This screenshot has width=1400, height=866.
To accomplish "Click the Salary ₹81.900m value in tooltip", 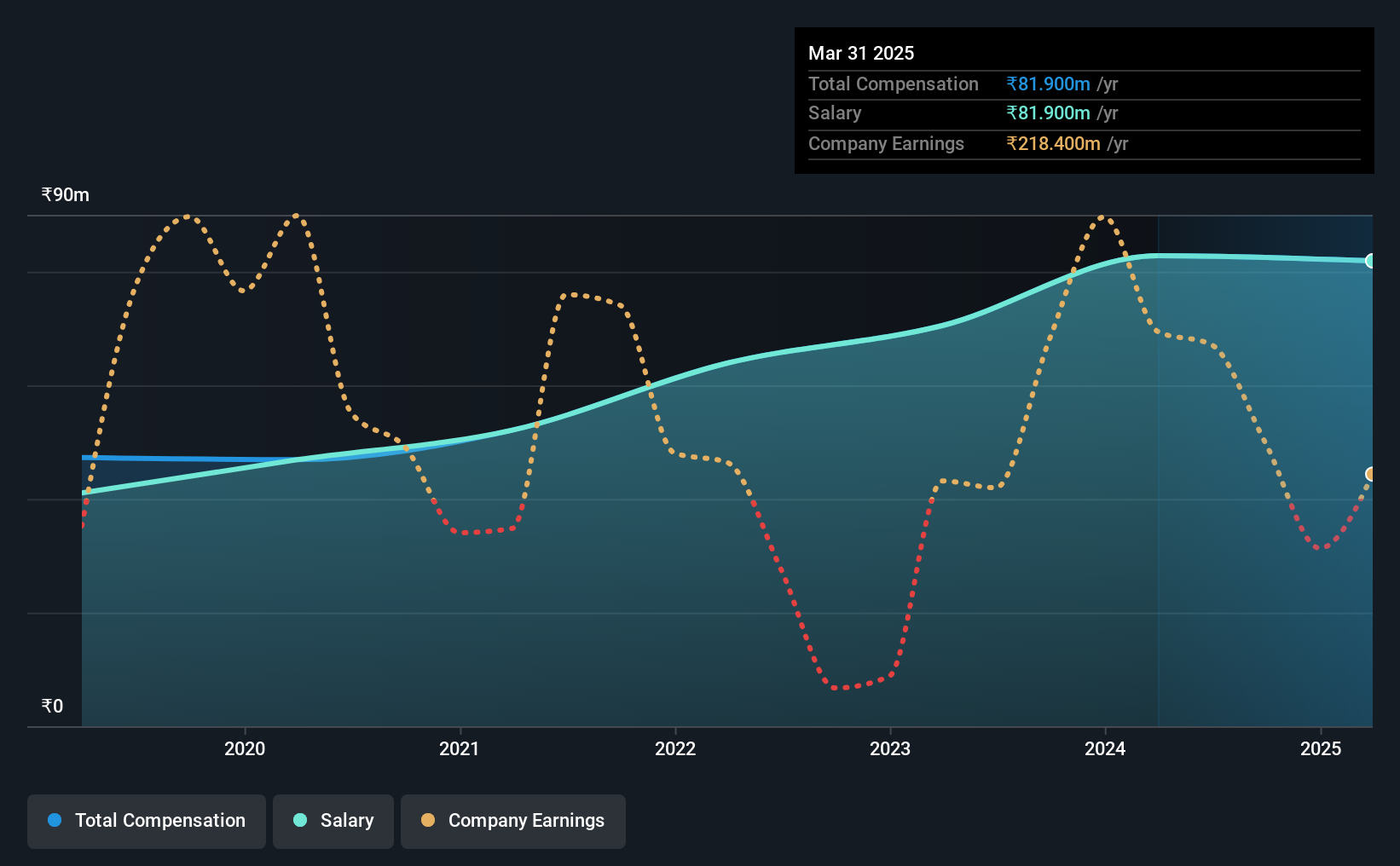I will coord(1048,113).
